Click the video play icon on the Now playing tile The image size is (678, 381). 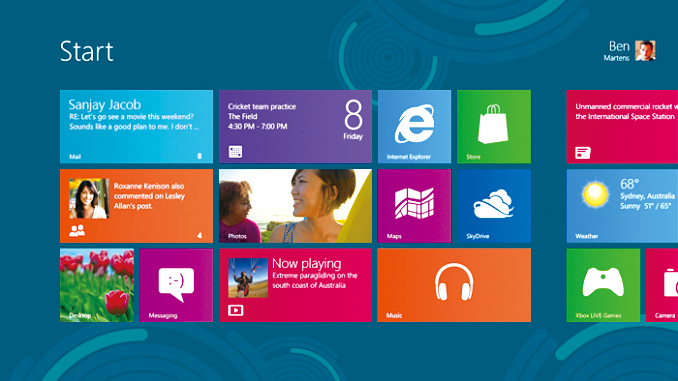[236, 310]
